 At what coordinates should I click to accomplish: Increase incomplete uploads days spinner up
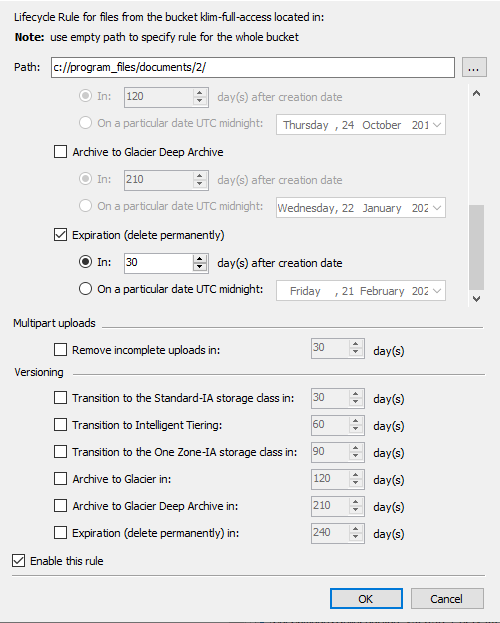[x=356, y=344]
